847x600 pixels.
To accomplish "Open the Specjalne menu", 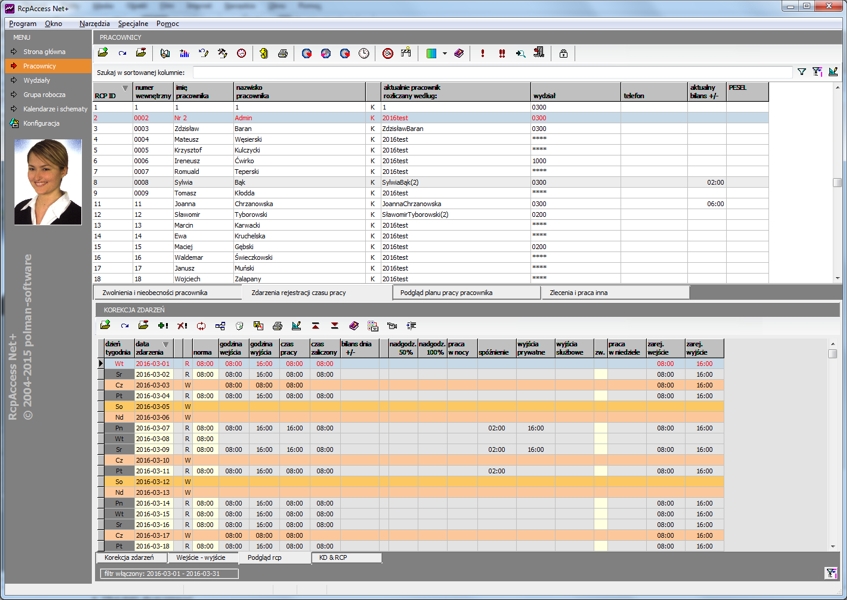I will 133,22.
